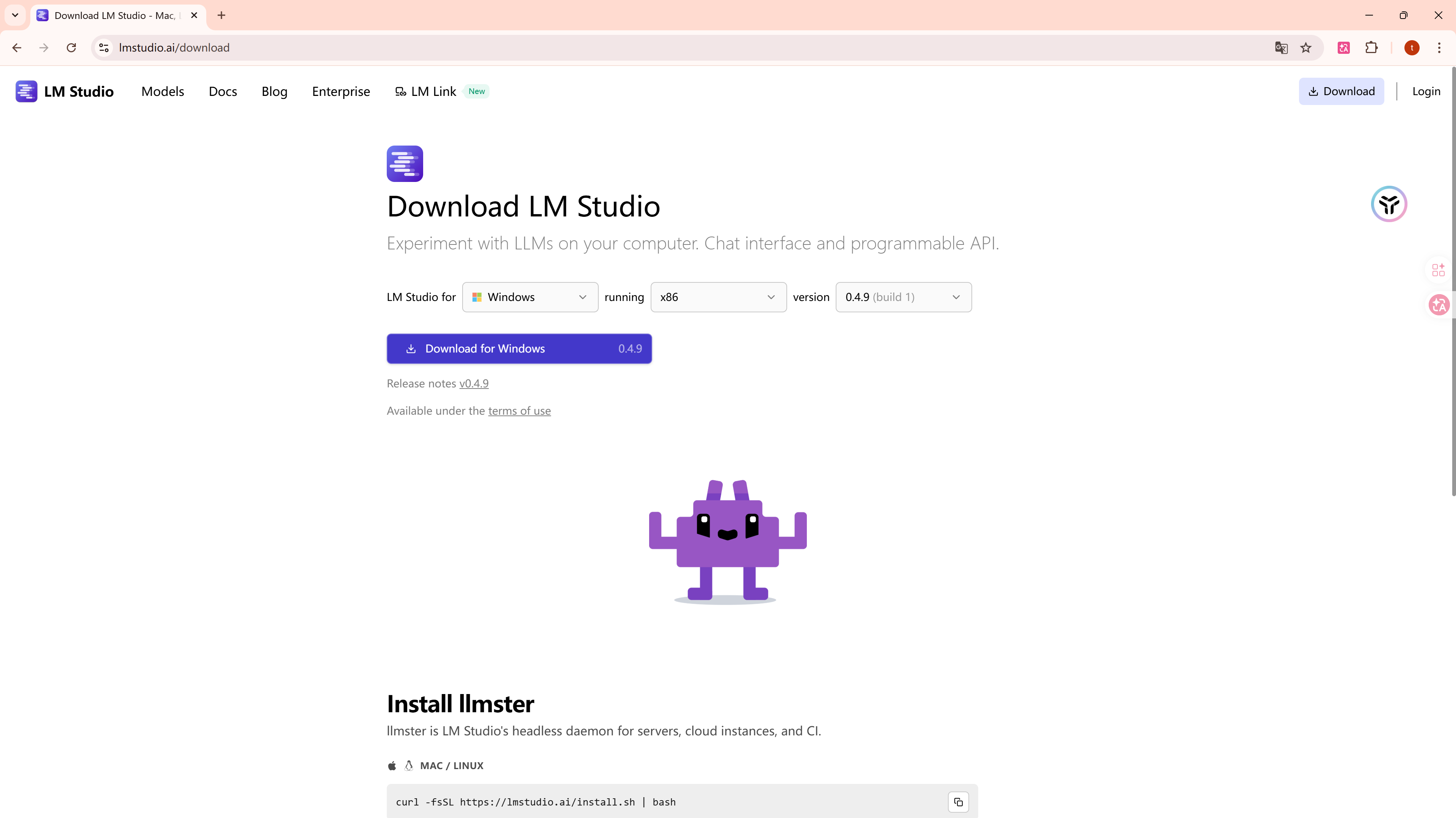1456x818 pixels.
Task: Reload the current page
Action: pos(71,48)
